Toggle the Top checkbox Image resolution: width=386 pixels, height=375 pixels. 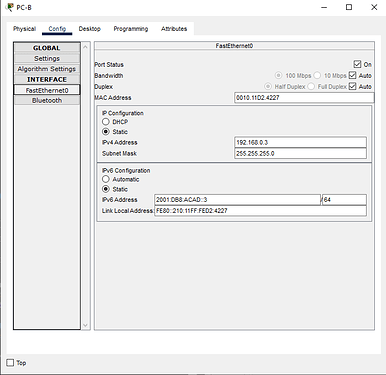(x=10, y=362)
